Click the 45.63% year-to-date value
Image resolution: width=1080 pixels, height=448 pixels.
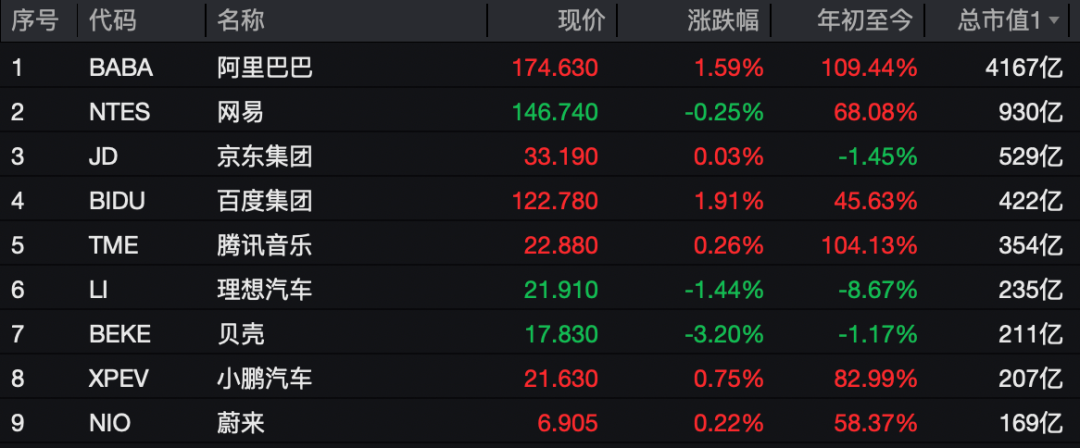tap(875, 201)
